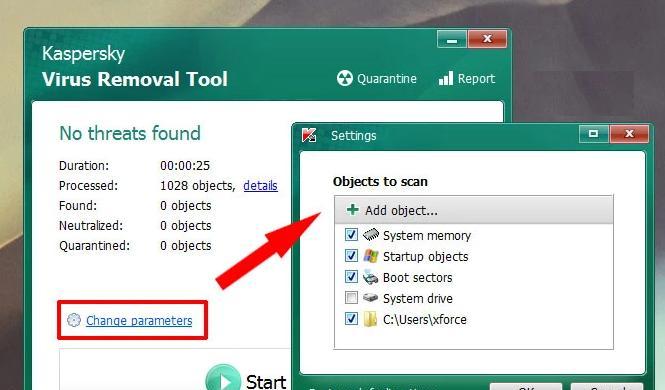
Task: Click the System memory chip icon
Action: point(371,234)
